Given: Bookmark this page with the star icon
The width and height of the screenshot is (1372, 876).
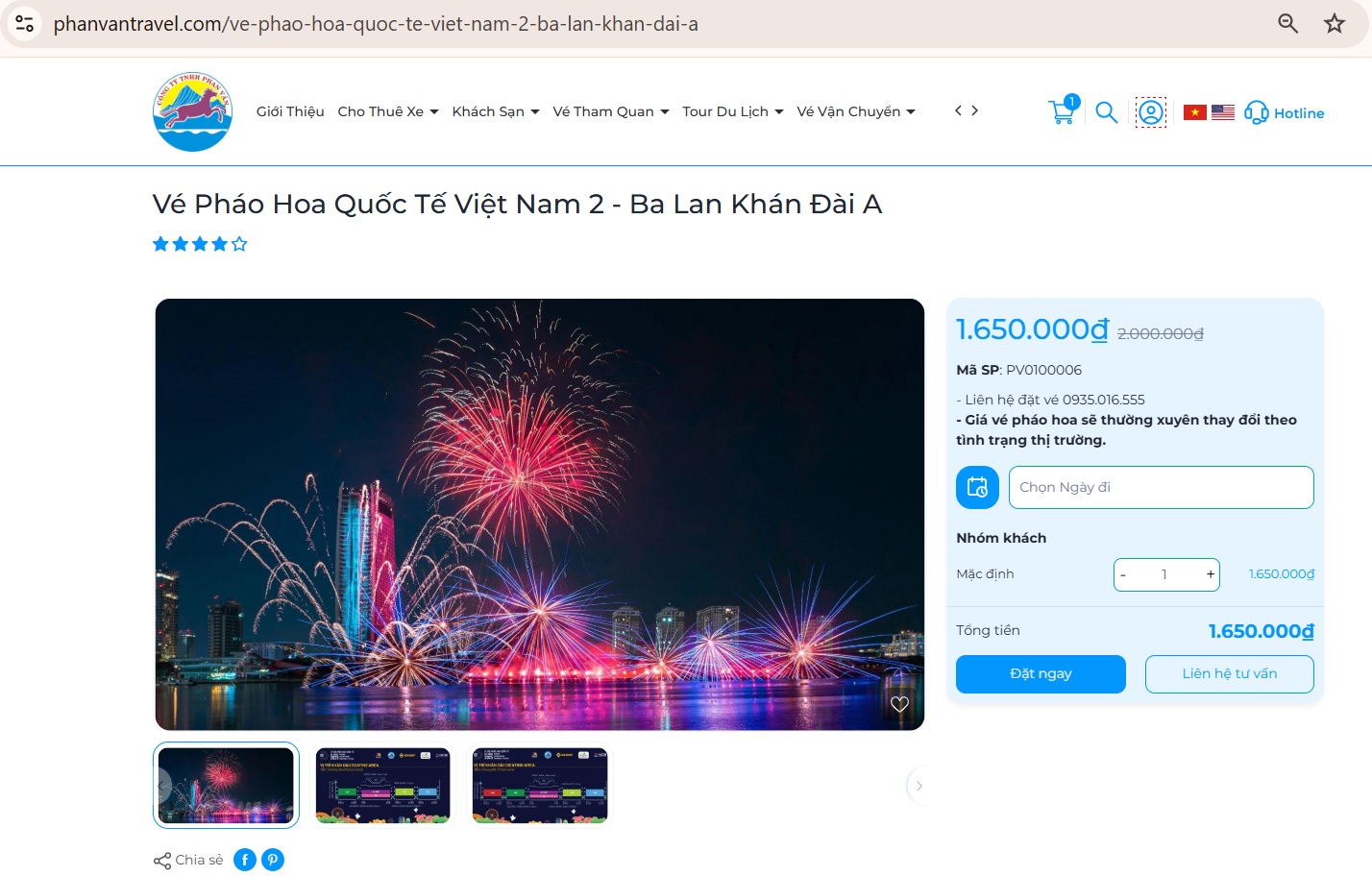Looking at the screenshot, I should tap(1335, 23).
